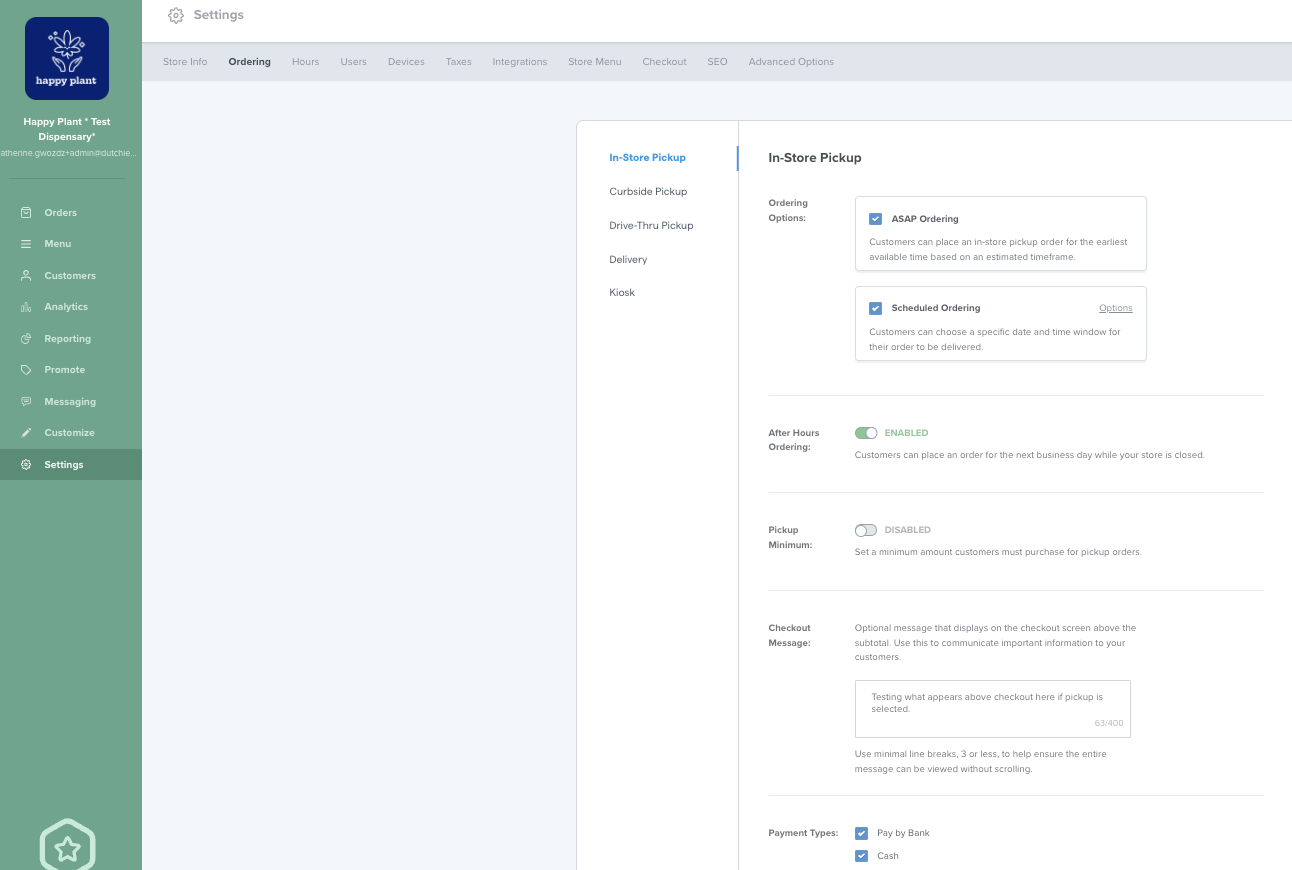Viewport: 1292px width, 870px height.
Task: Switch to the Hours tab
Action: click(305, 62)
